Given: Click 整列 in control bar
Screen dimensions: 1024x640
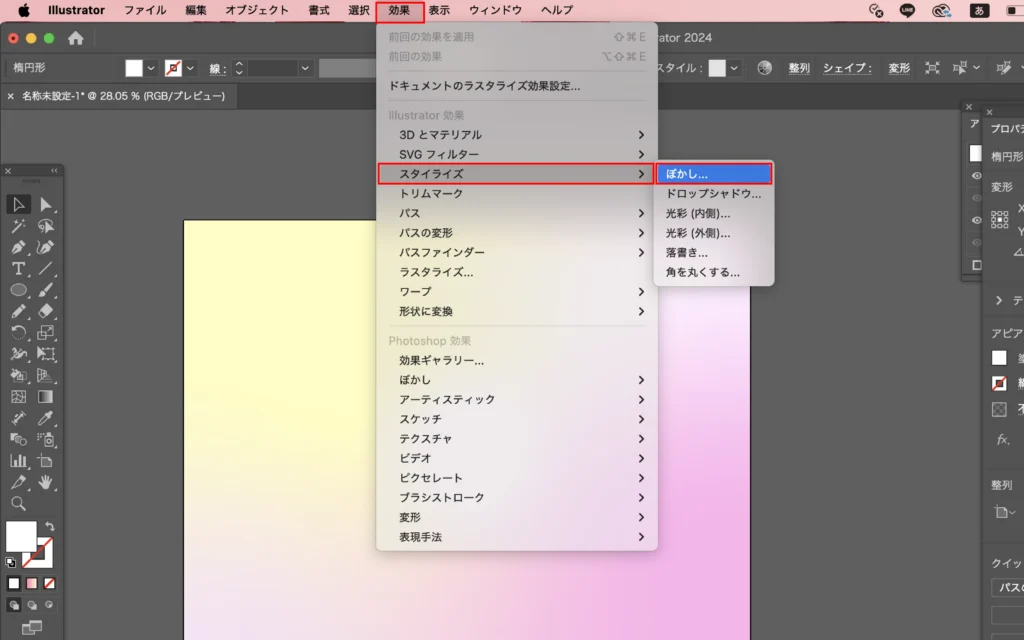Looking at the screenshot, I should [x=799, y=68].
